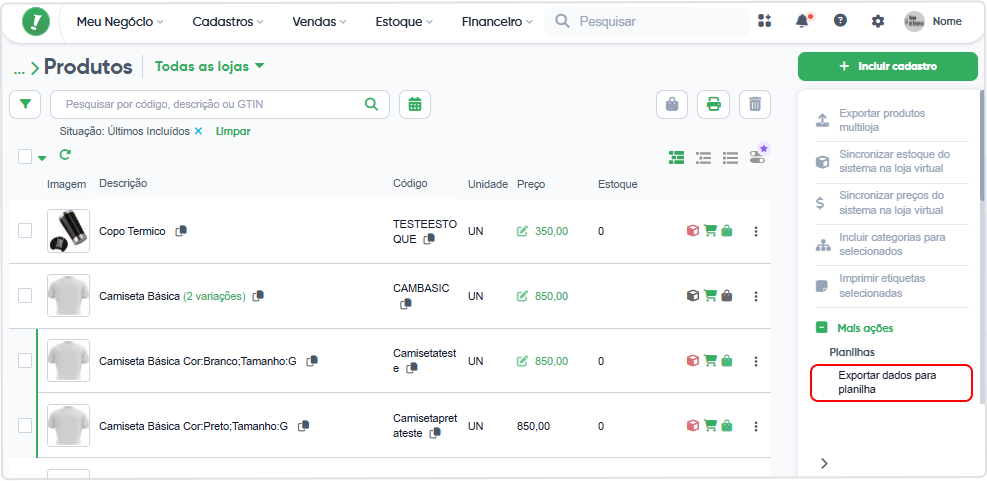
Task: Click the green cart icon for Copo Termico
Action: pos(710,231)
